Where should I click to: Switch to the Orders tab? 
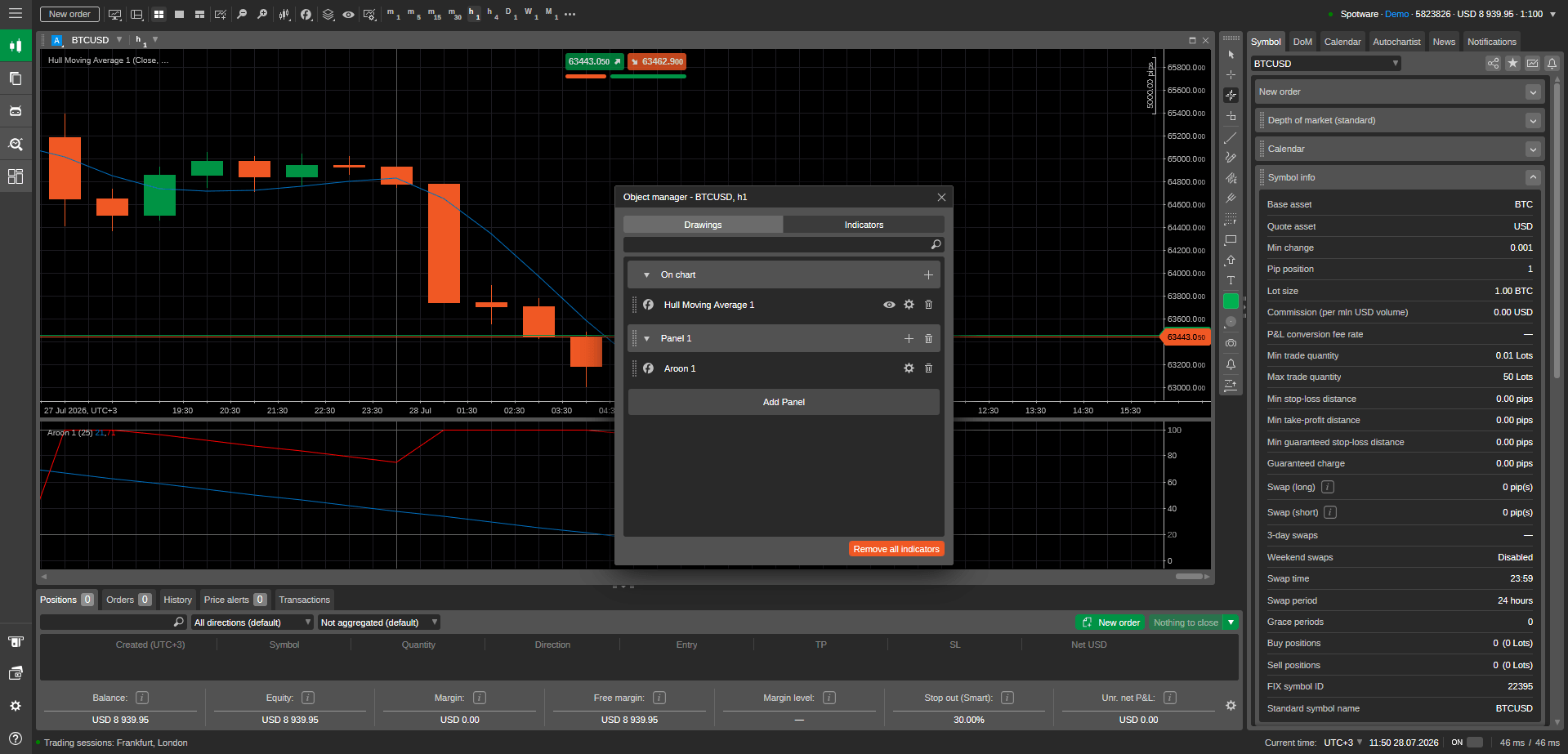click(x=128, y=600)
